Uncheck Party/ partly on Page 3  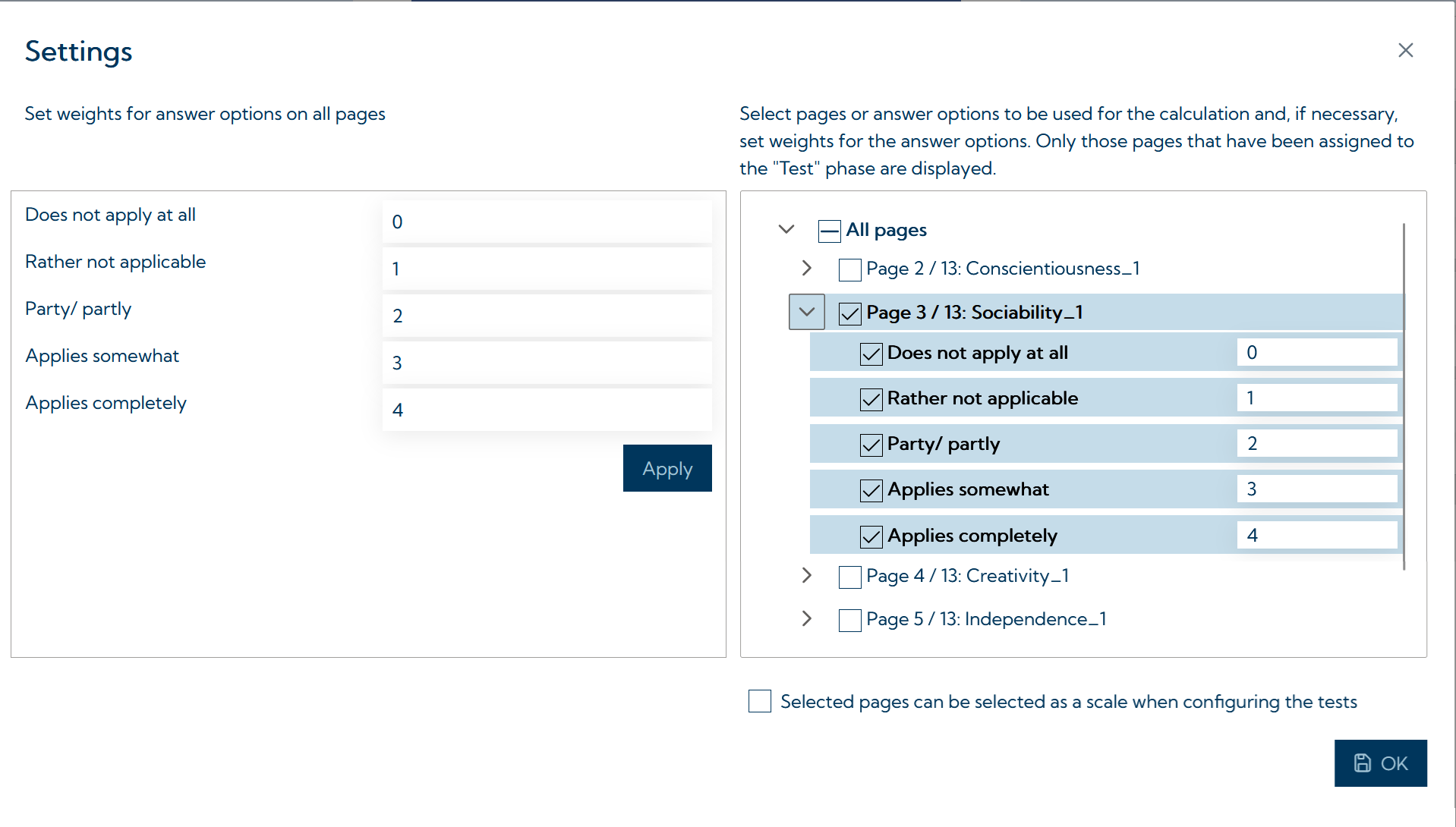point(871,444)
